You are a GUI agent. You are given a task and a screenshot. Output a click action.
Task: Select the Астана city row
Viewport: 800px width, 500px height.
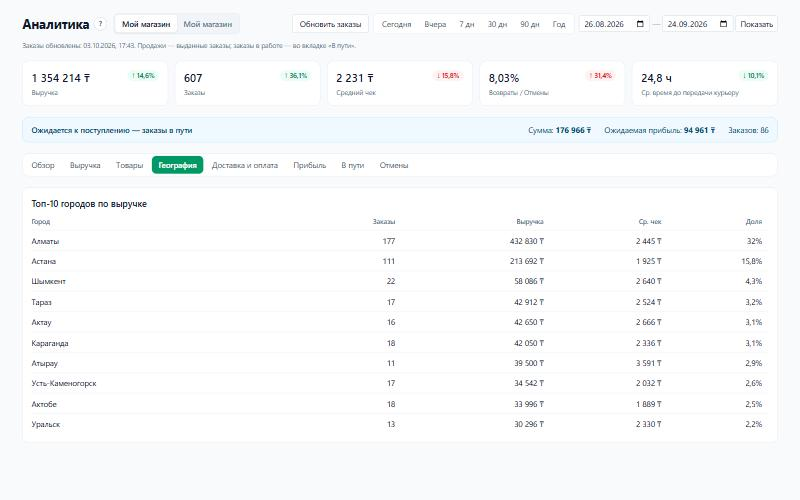(397, 261)
